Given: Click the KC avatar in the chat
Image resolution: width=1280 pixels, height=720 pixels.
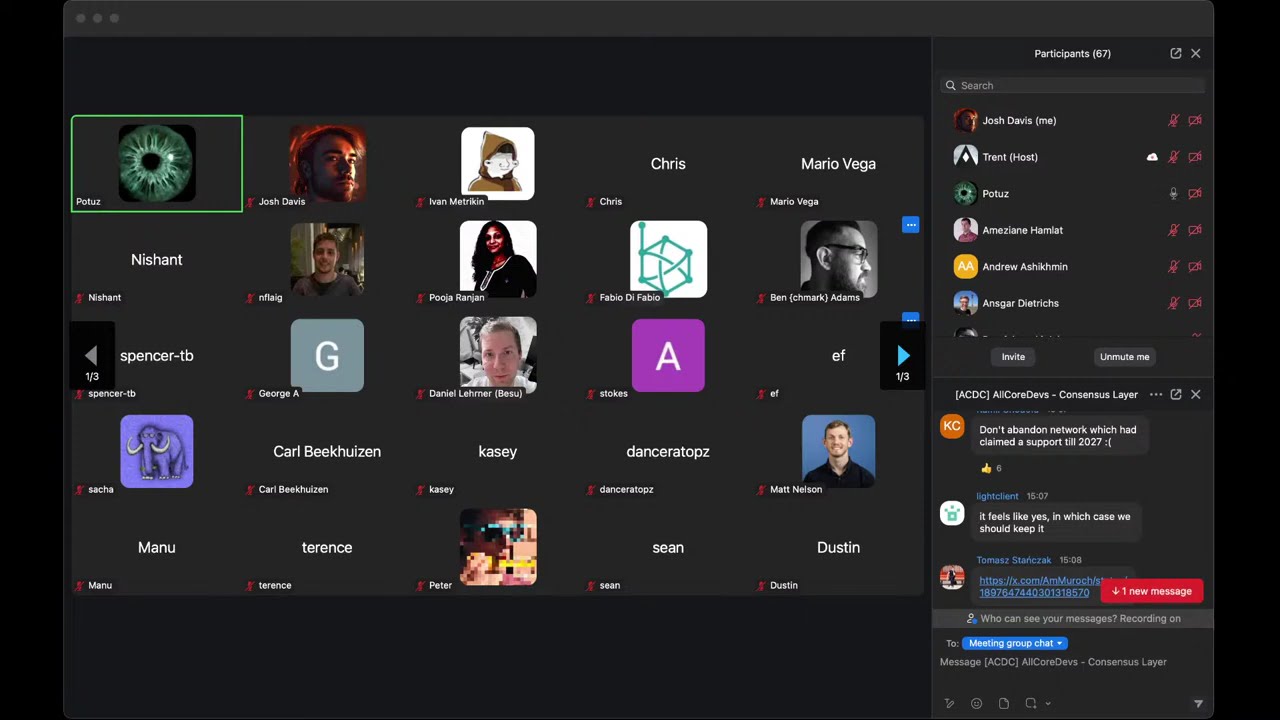Looking at the screenshot, I should point(952,426).
